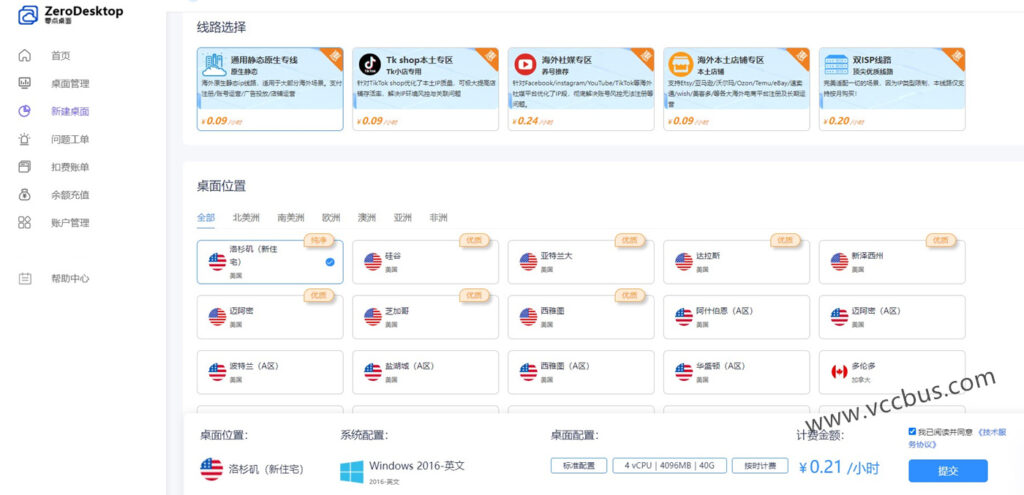Open 首页 home icon in sidebar

click(25, 56)
